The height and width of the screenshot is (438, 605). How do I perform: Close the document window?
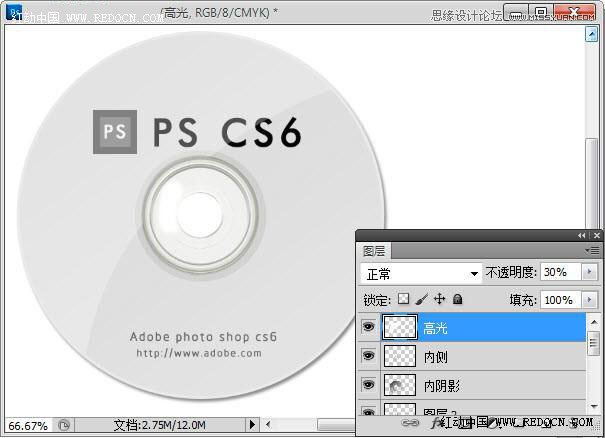tap(575, 13)
